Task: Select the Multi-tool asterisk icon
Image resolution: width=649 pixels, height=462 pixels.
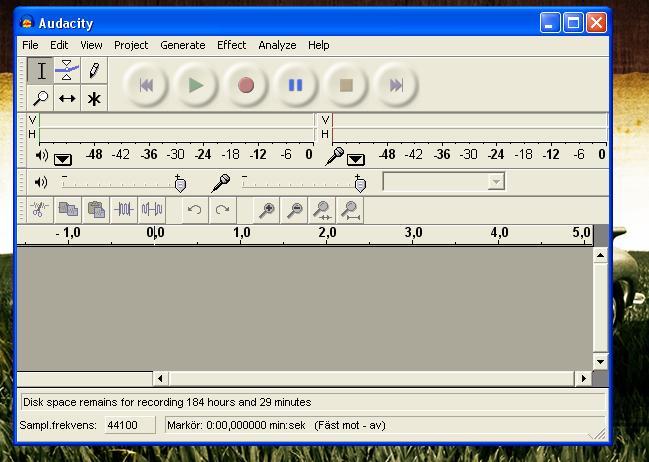Action: [x=93, y=98]
